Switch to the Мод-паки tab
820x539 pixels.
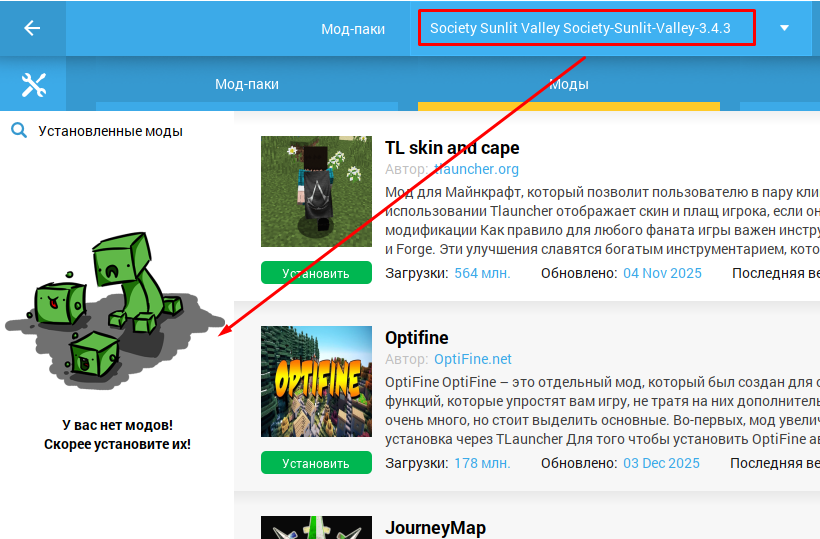pos(247,84)
